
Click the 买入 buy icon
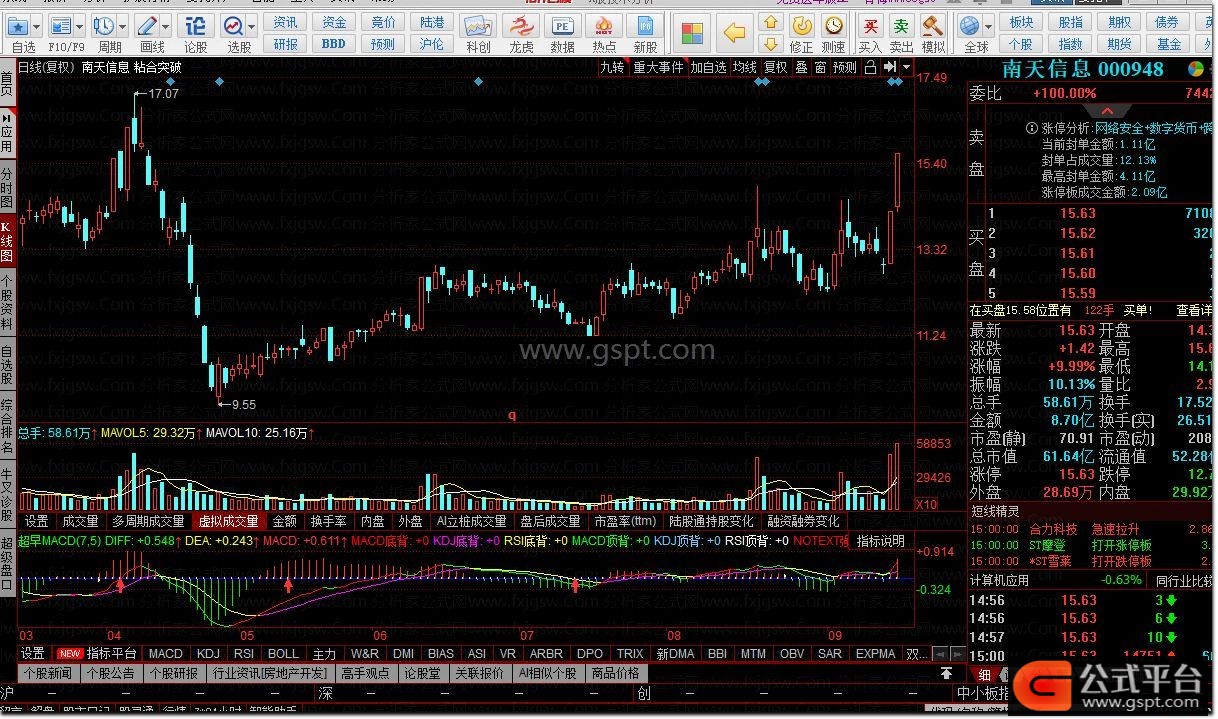tap(871, 26)
